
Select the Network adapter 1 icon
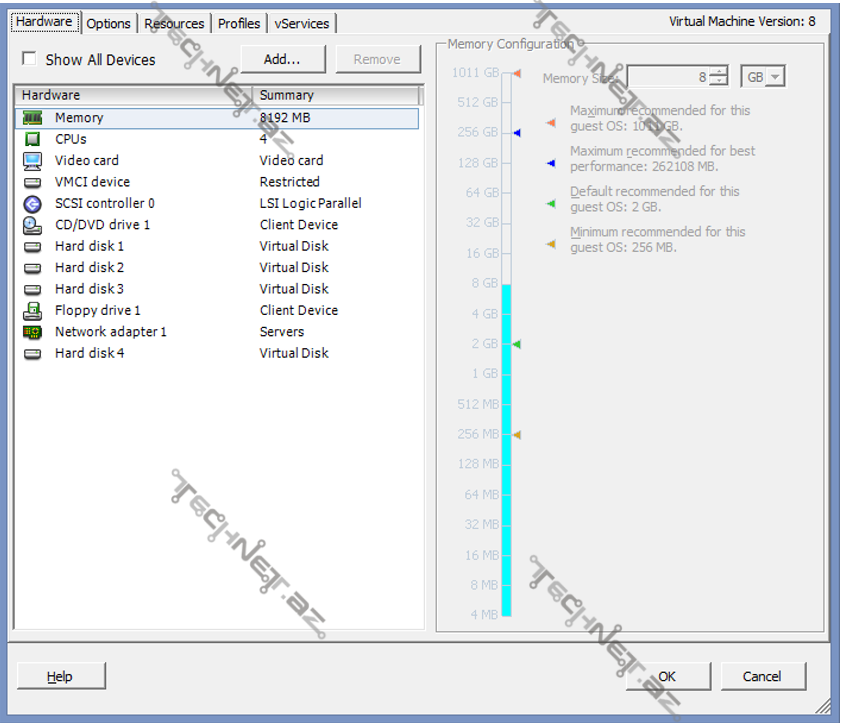point(33,332)
